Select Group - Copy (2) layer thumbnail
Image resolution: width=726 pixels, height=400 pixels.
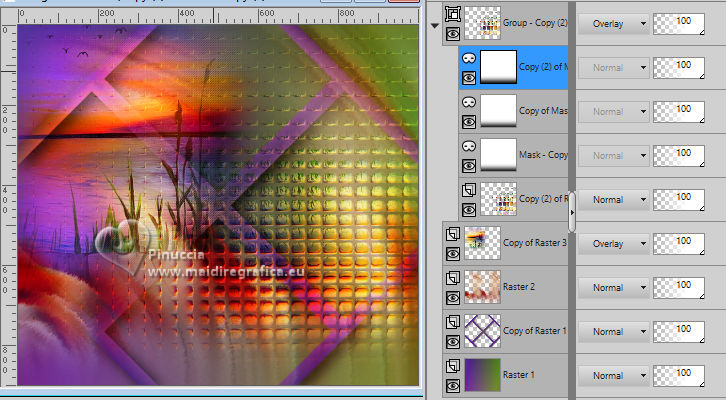482,23
